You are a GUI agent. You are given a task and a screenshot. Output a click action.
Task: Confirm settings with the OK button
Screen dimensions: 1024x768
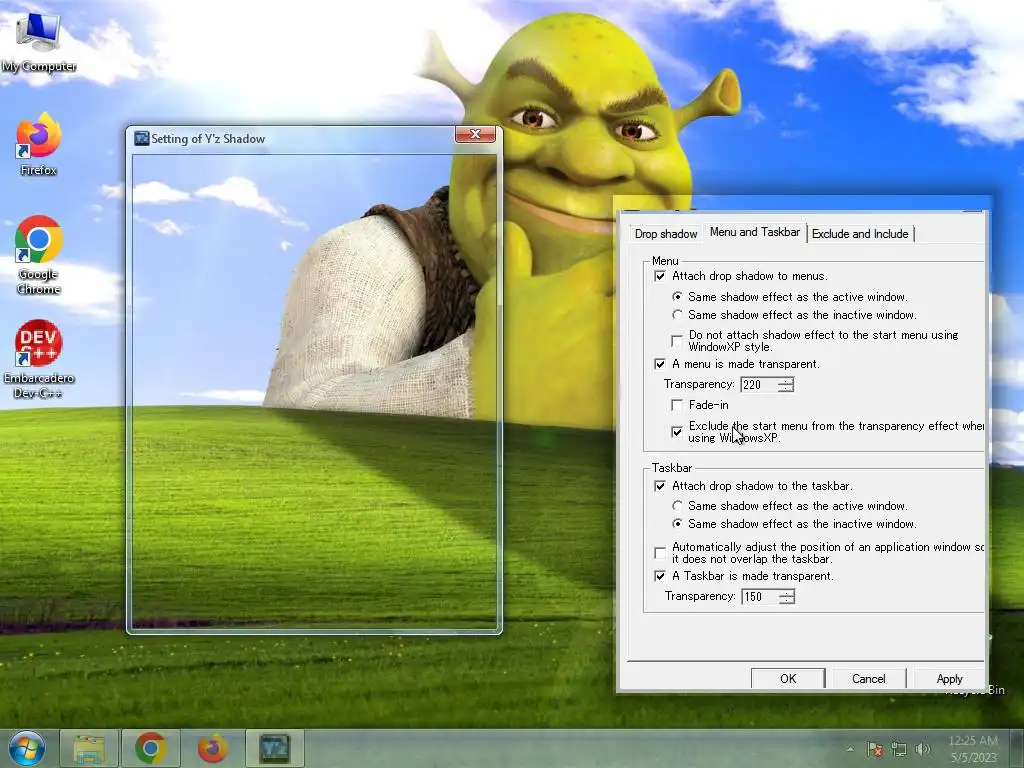click(788, 679)
